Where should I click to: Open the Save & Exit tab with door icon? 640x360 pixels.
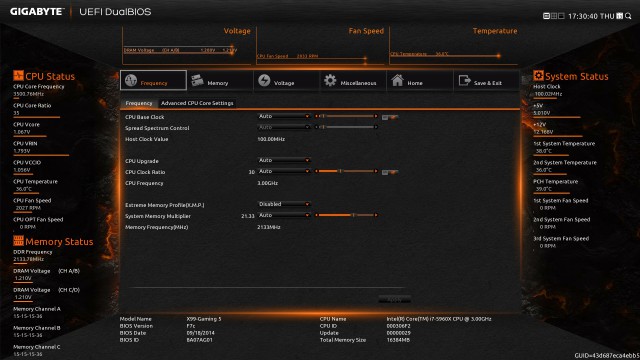pos(486,80)
